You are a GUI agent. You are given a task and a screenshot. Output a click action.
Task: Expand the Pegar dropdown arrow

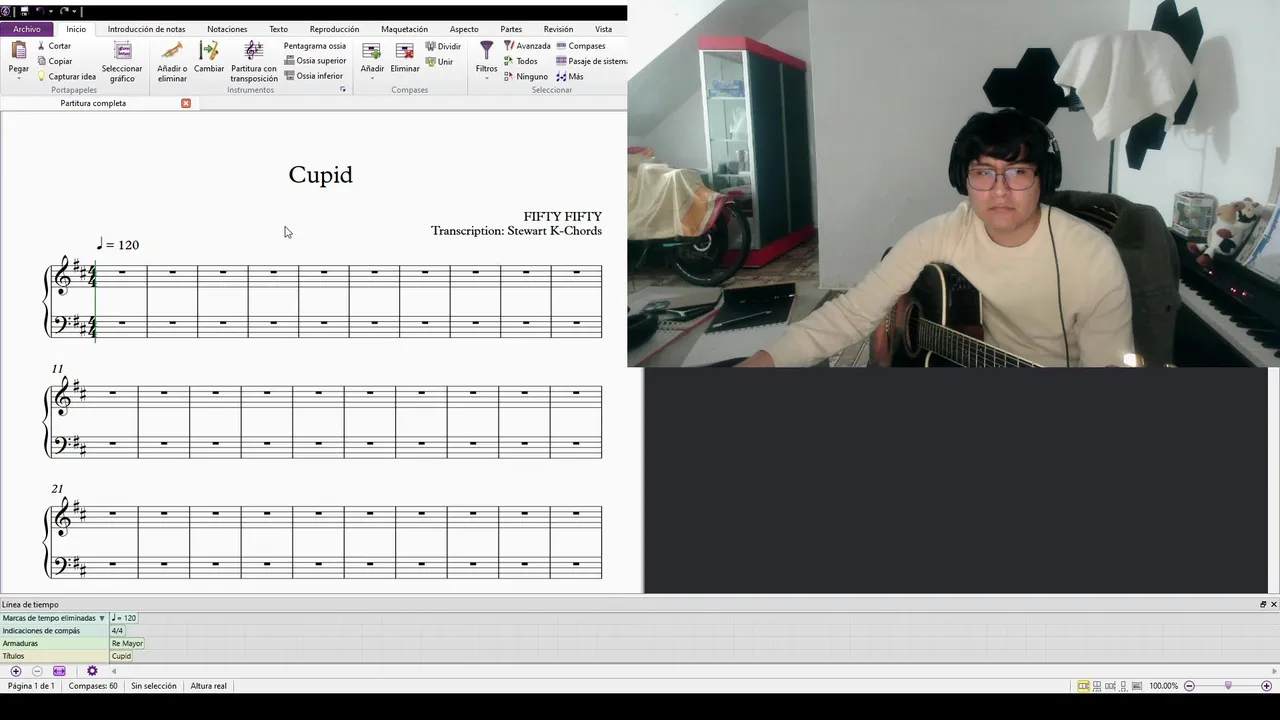click(19, 78)
